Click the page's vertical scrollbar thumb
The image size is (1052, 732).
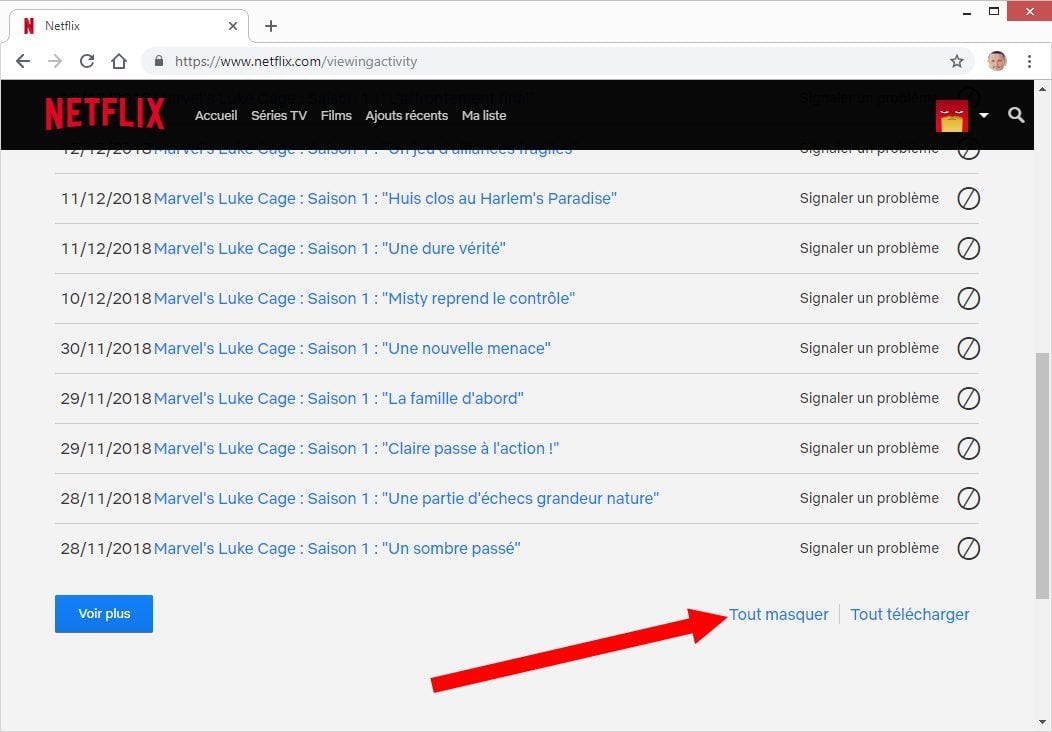pyautogui.click(x=1042, y=475)
